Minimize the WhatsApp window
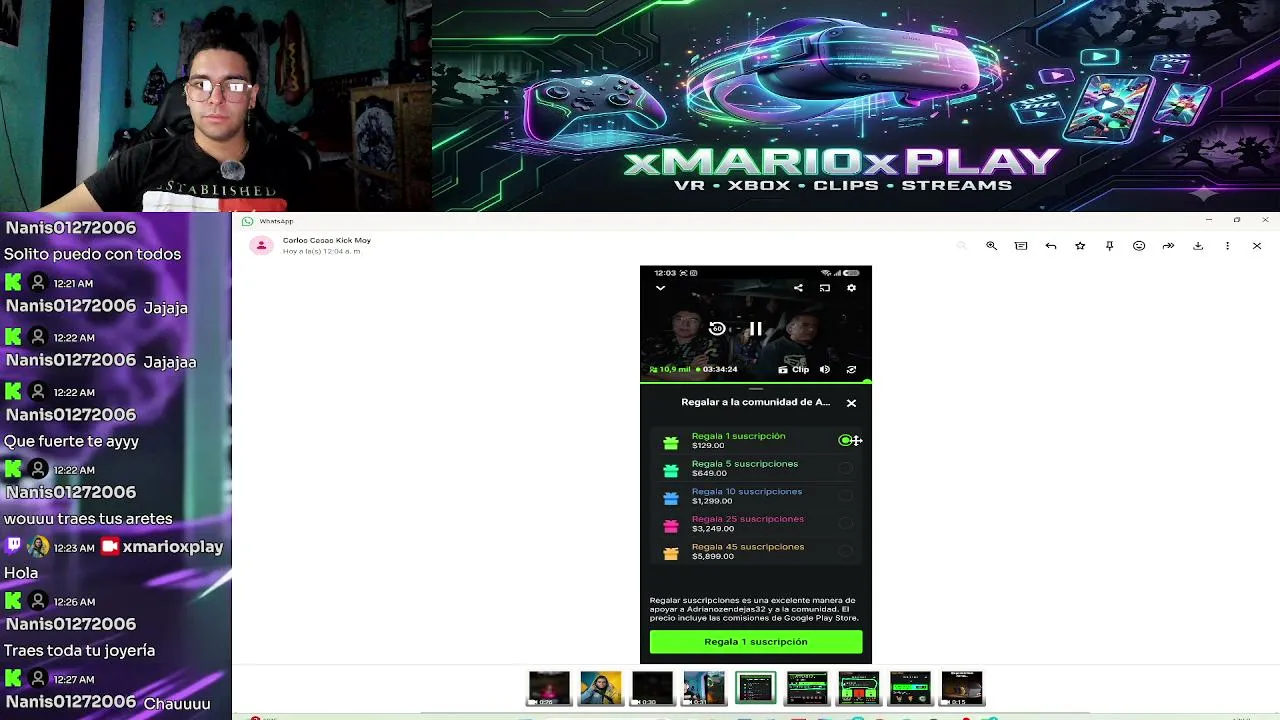 [1208, 220]
